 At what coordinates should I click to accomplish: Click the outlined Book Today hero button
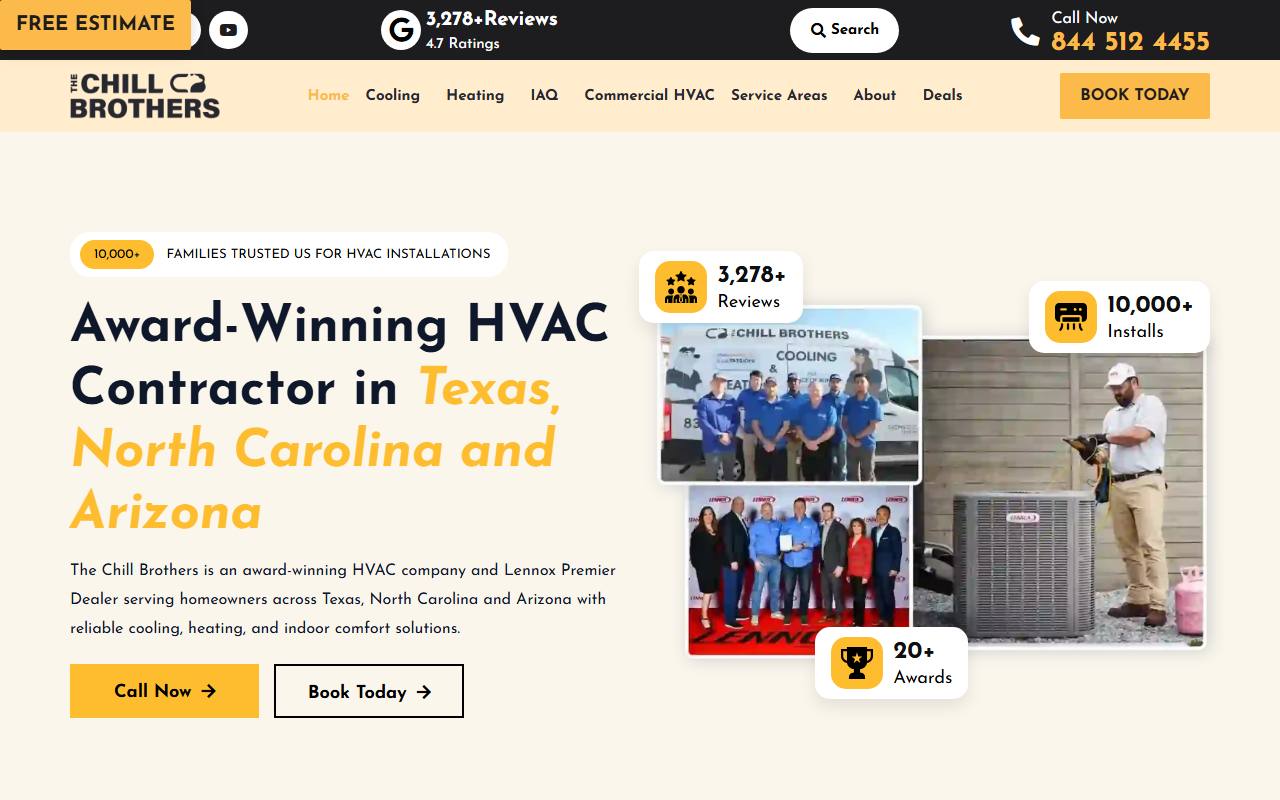tap(369, 691)
